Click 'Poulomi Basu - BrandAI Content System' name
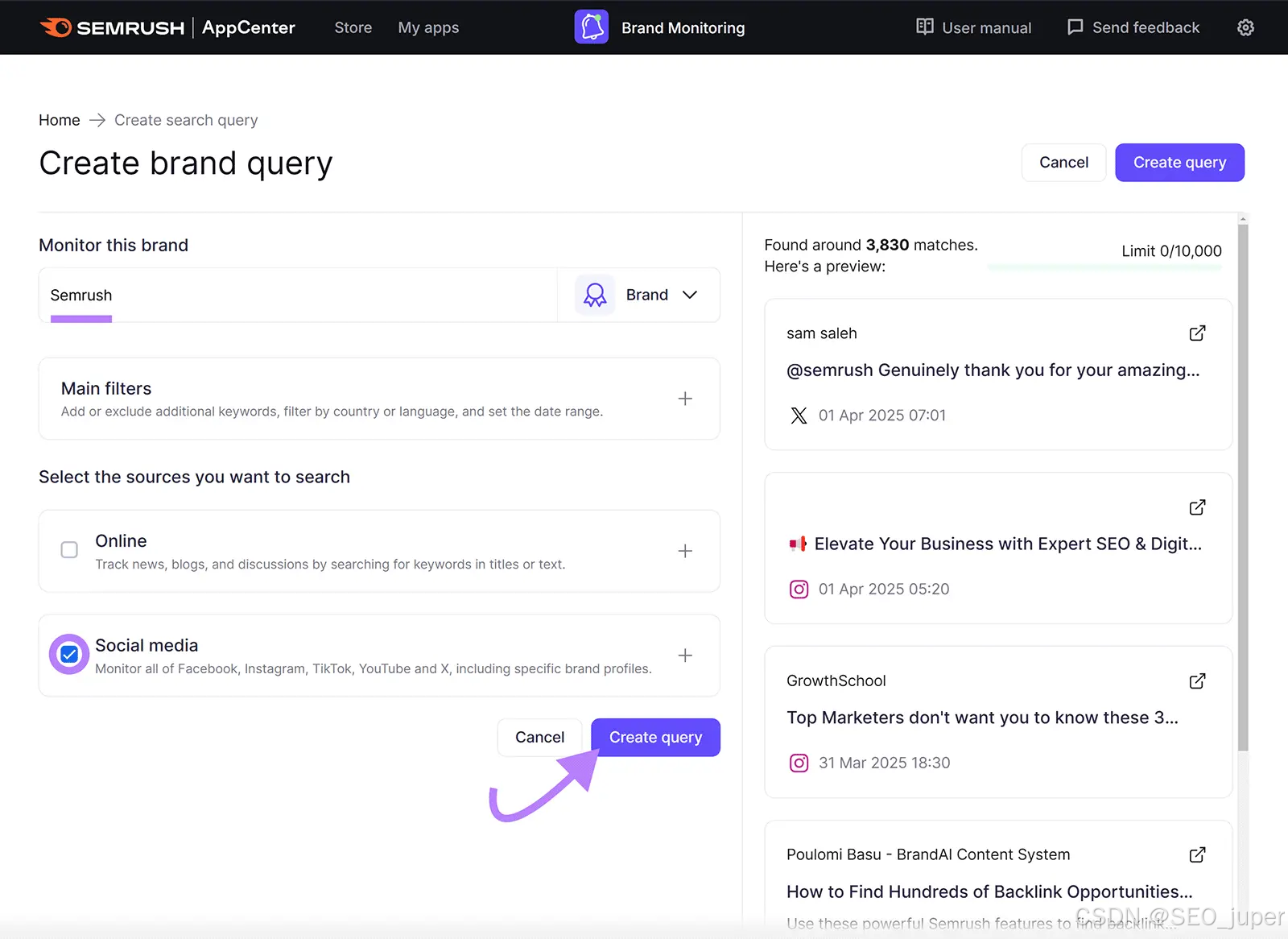 pos(928,854)
